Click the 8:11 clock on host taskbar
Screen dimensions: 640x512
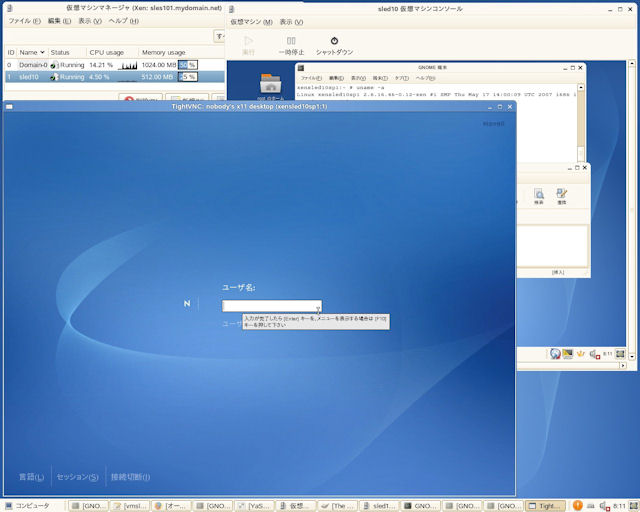click(x=619, y=506)
